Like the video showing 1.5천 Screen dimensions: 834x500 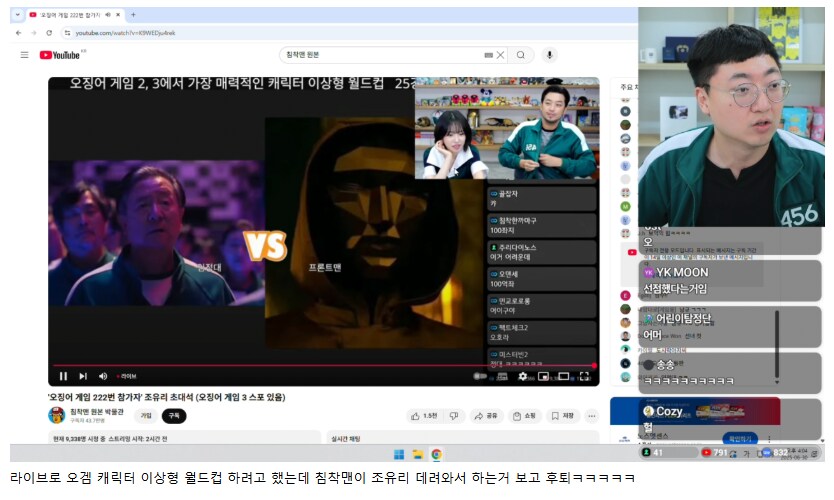(424, 416)
